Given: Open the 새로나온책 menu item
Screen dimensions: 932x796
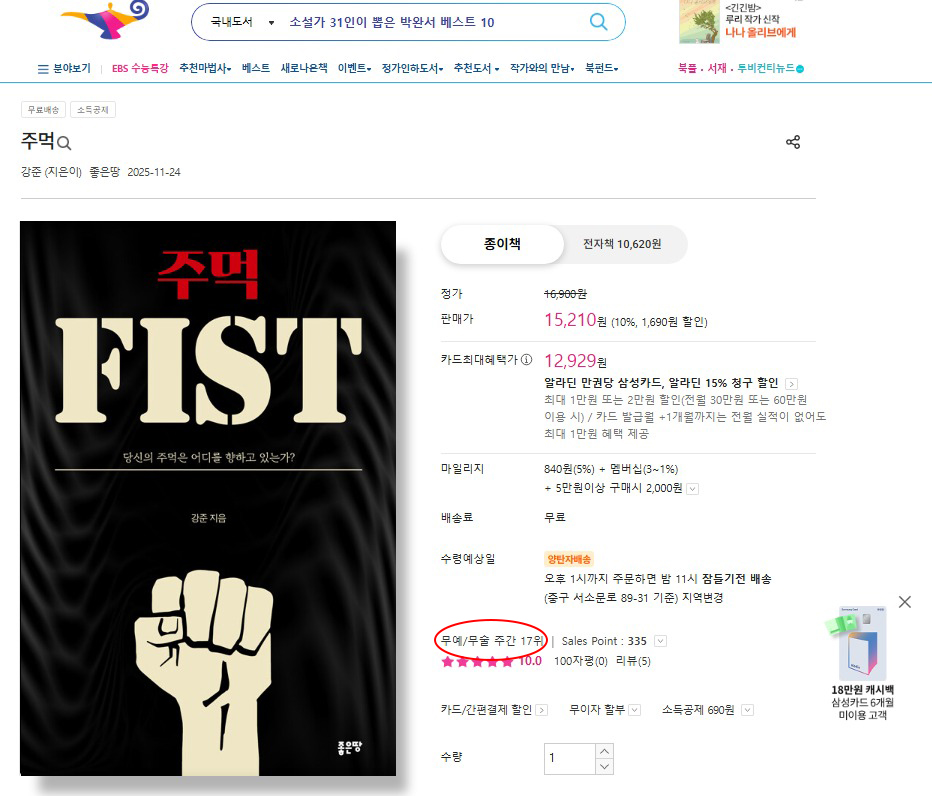Looking at the screenshot, I should [x=304, y=68].
